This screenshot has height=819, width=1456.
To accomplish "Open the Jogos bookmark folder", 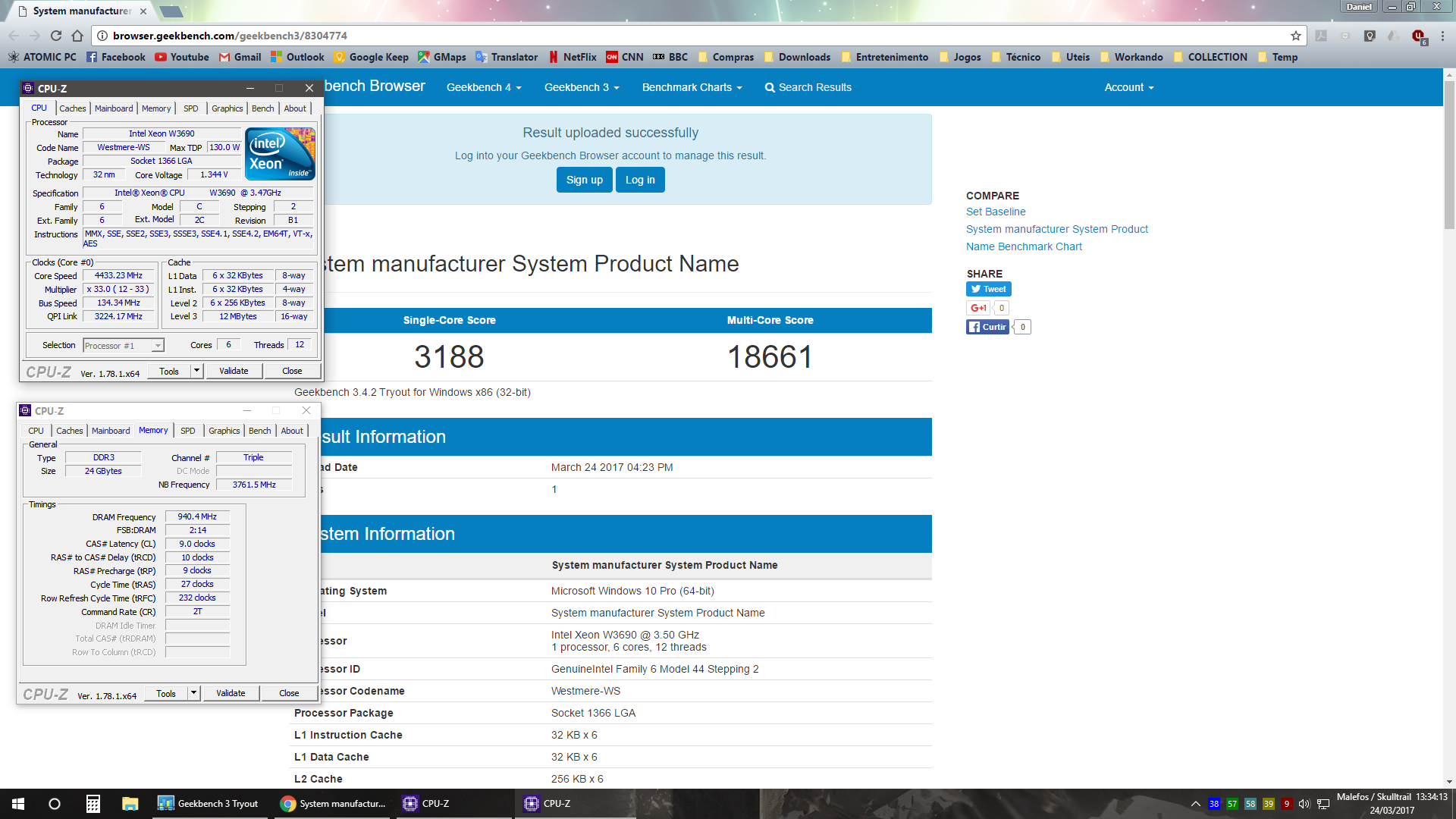I will [x=959, y=57].
